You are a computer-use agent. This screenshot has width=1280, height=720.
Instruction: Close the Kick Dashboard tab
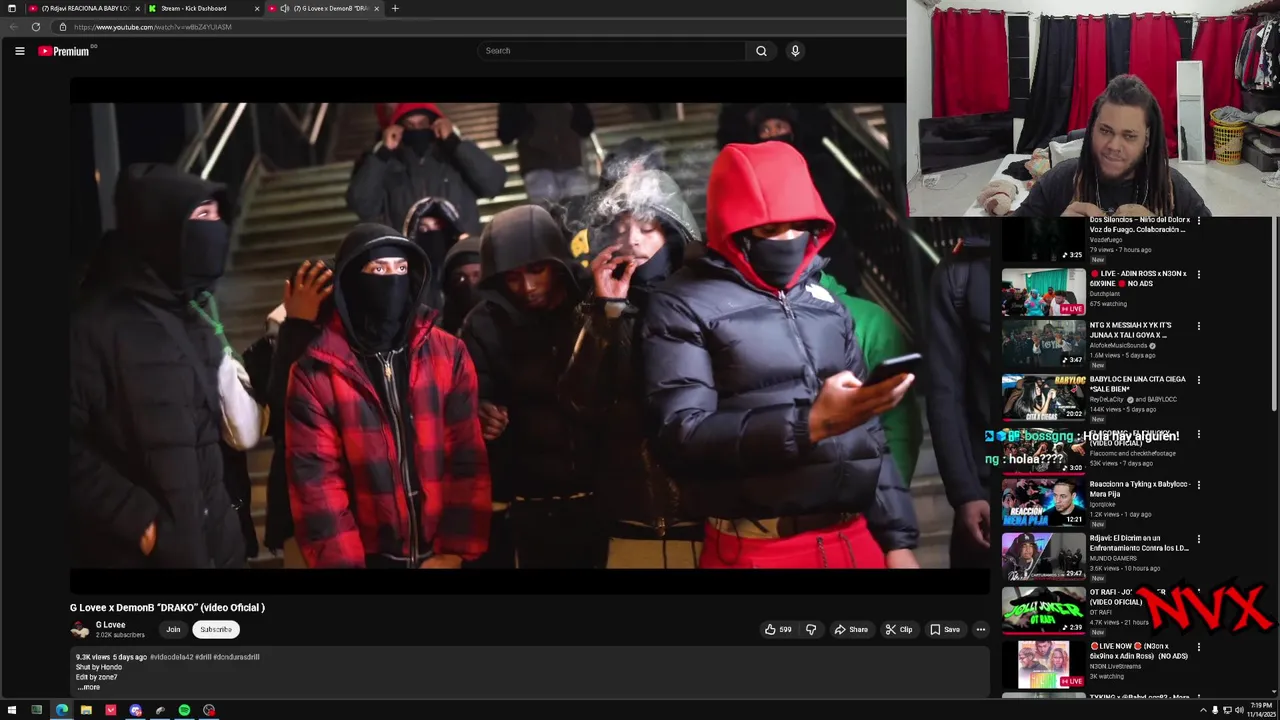tap(257, 8)
